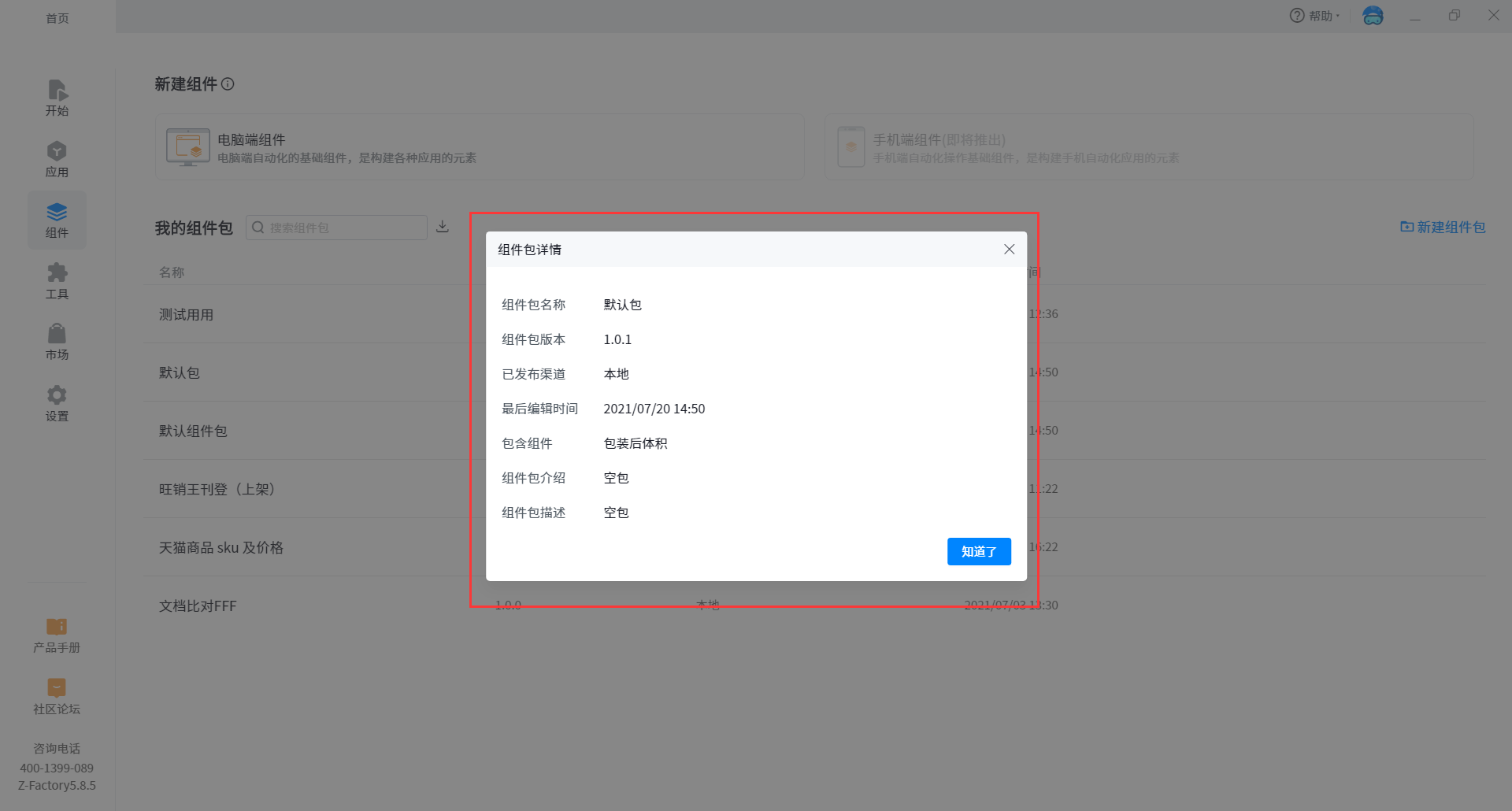Open the 产品手册 manual icon
Viewport: 1512px width, 811px height.
pyautogui.click(x=57, y=635)
